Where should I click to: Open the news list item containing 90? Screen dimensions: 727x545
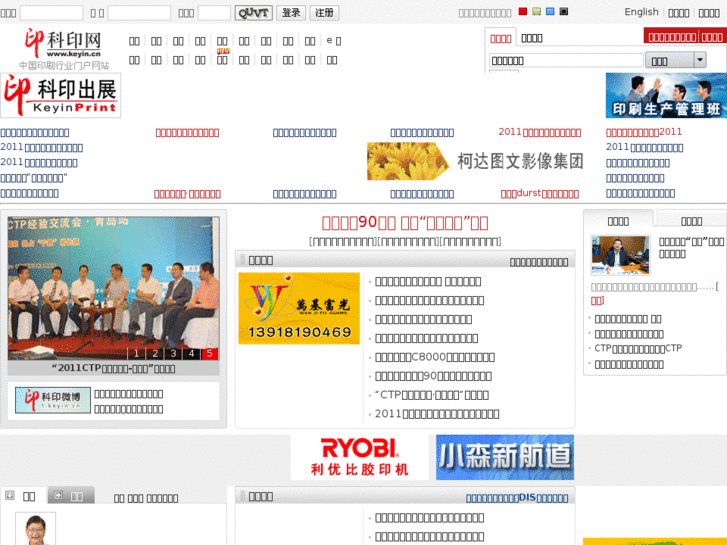(433, 376)
